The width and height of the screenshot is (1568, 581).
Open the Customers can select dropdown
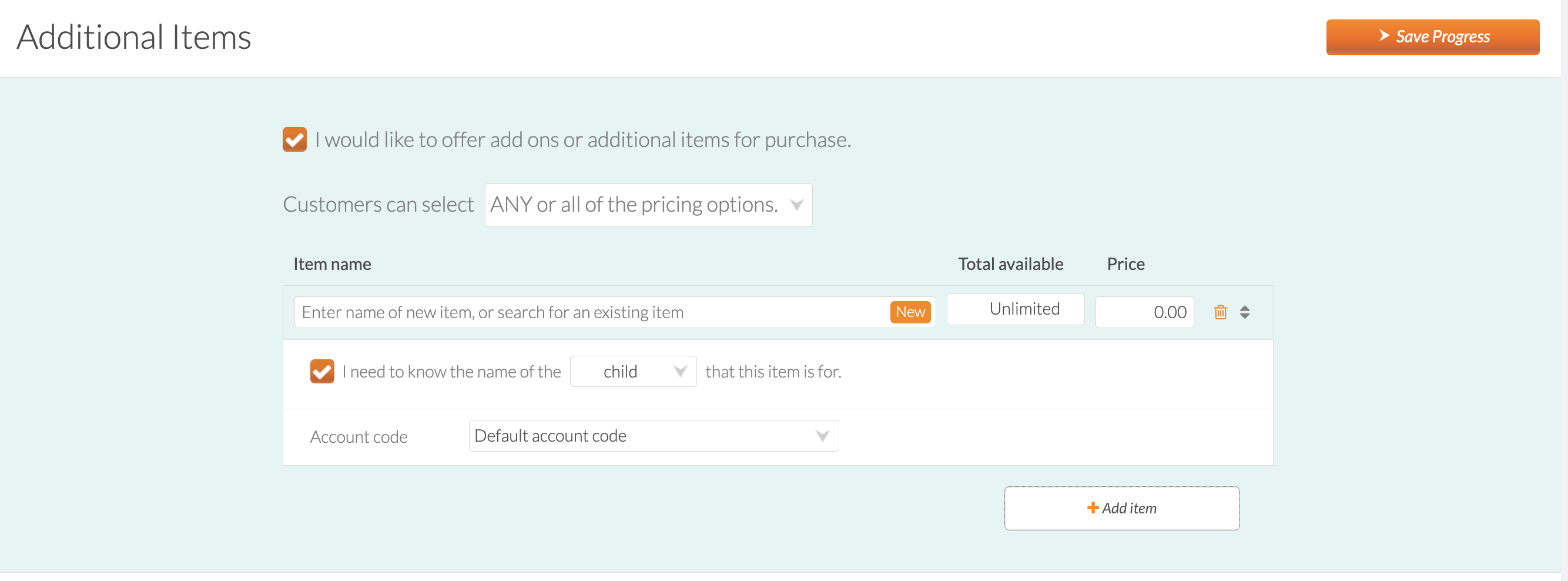[648, 205]
